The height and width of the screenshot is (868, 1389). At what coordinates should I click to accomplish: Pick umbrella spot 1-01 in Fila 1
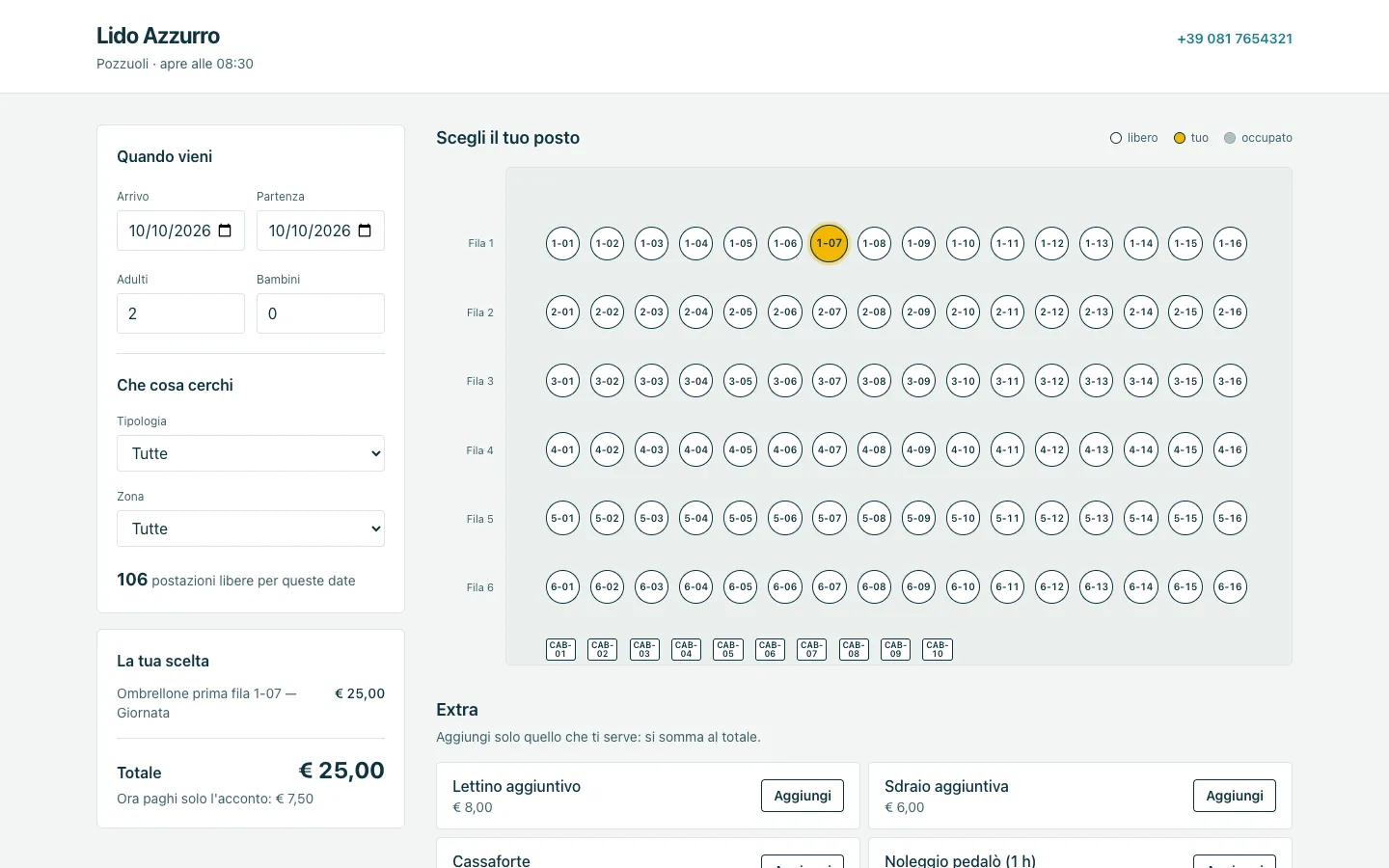click(562, 243)
